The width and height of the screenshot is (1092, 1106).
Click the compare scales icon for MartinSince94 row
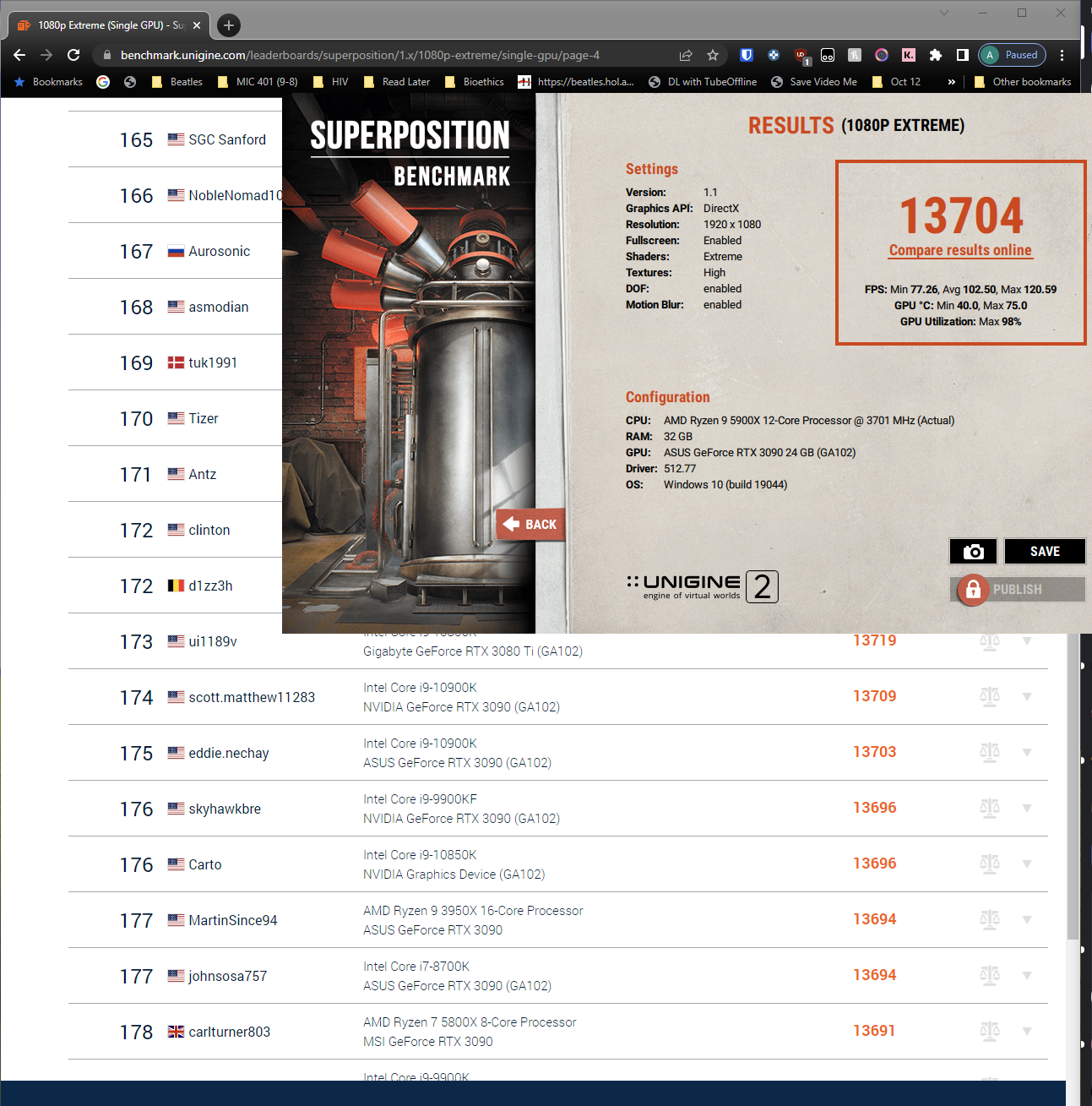(x=990, y=919)
